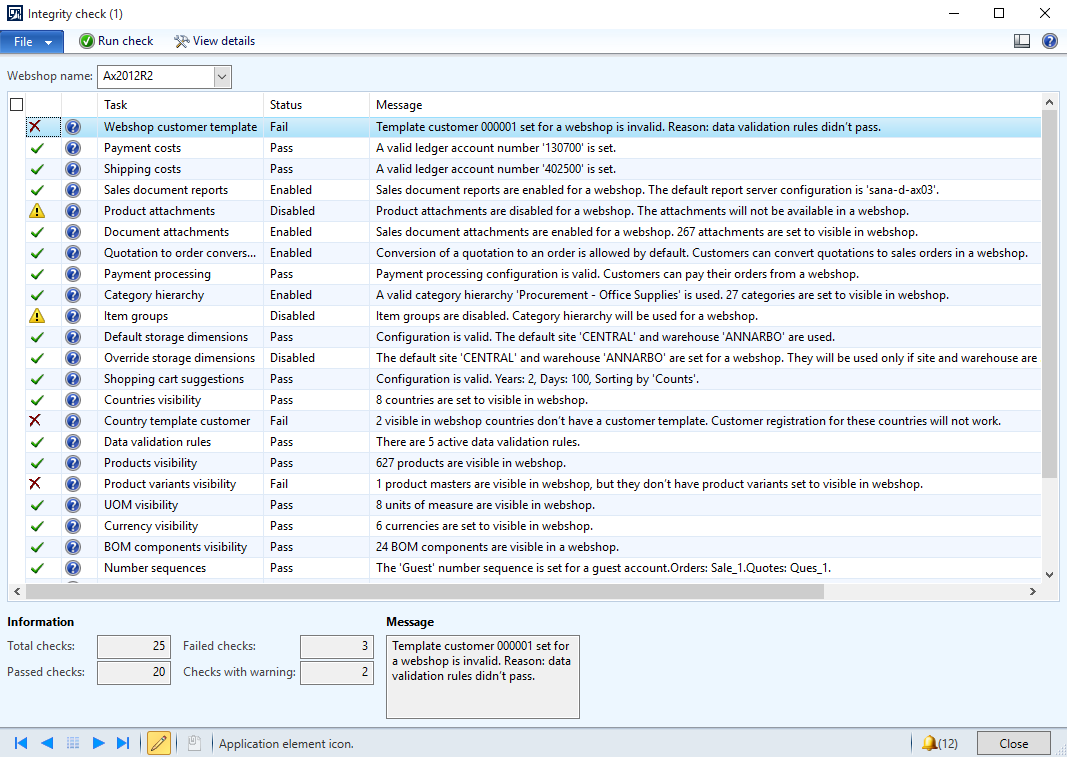This screenshot has width=1067, height=757.
Task: Open the File menu
Action: click(32, 42)
